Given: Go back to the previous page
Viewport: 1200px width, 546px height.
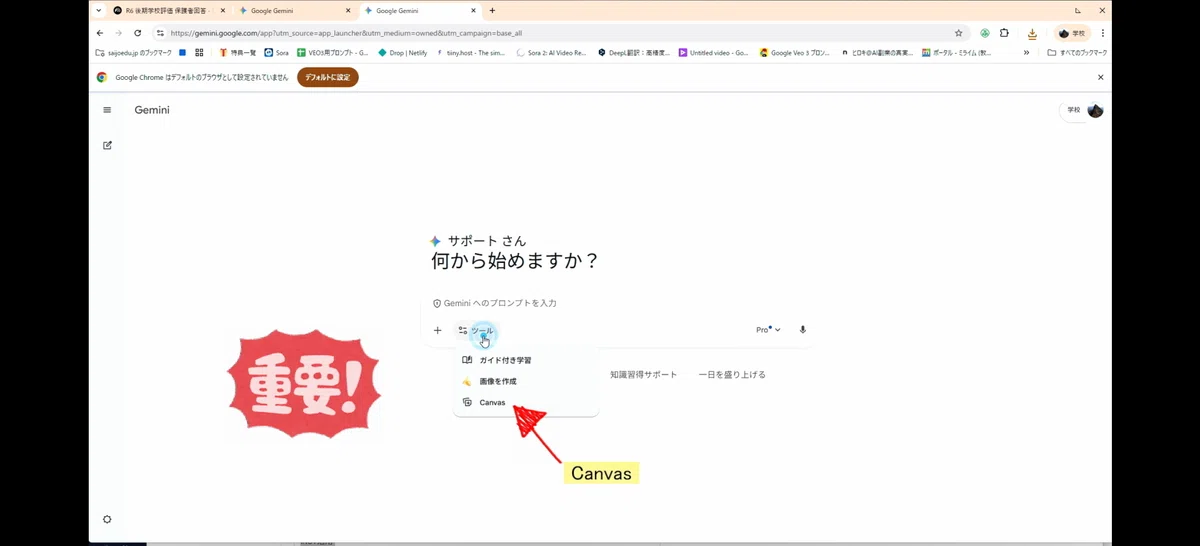Looking at the screenshot, I should tap(99, 33).
